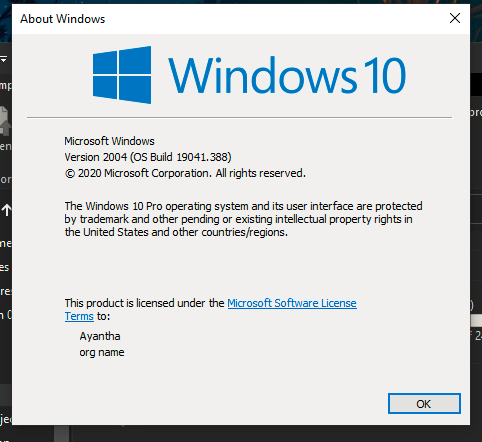Click the 2020 Microsoft Corporation copyright line
This screenshot has height=442, width=482.
(x=185, y=173)
